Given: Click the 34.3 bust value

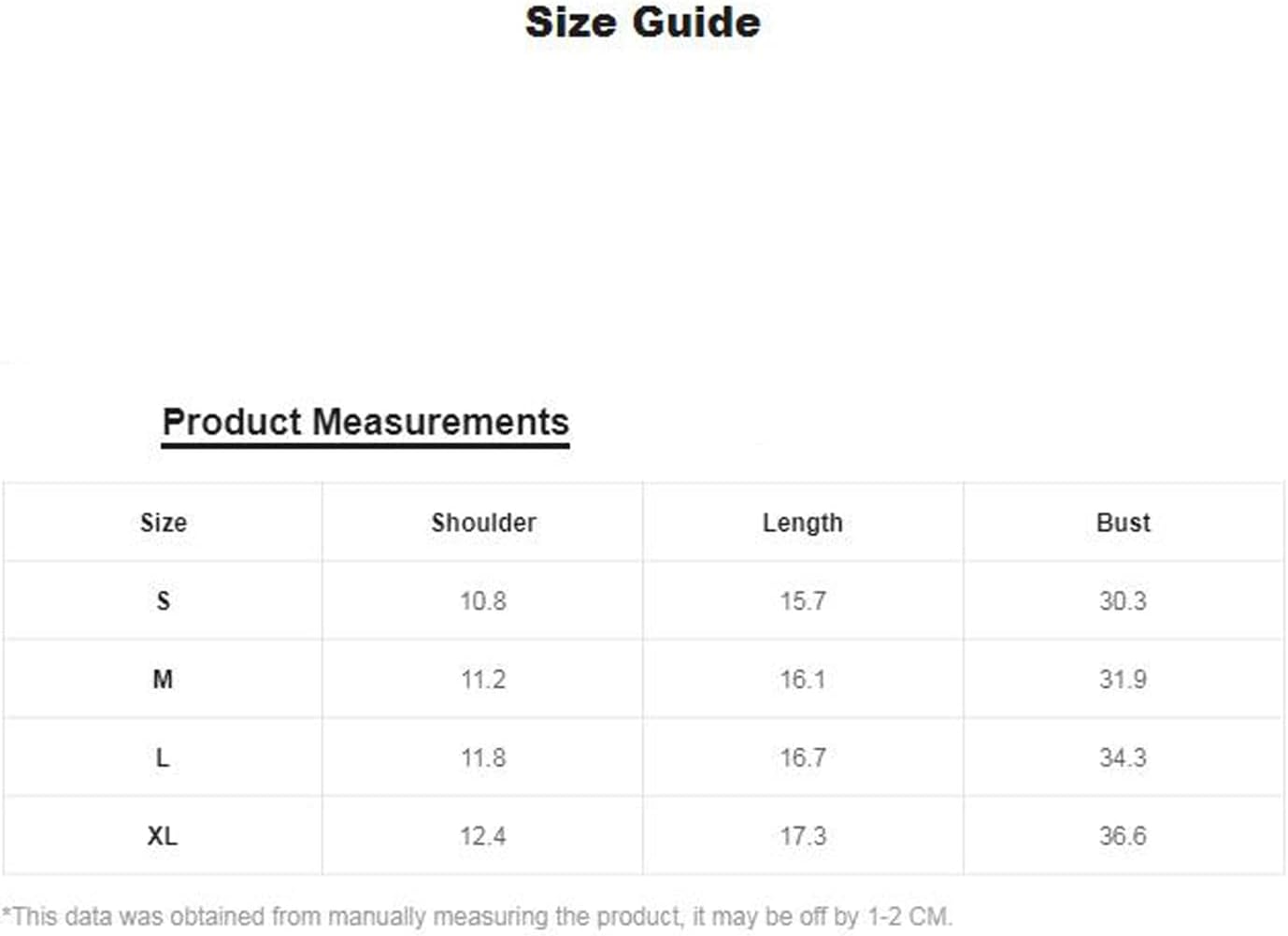Looking at the screenshot, I should [x=1123, y=758].
